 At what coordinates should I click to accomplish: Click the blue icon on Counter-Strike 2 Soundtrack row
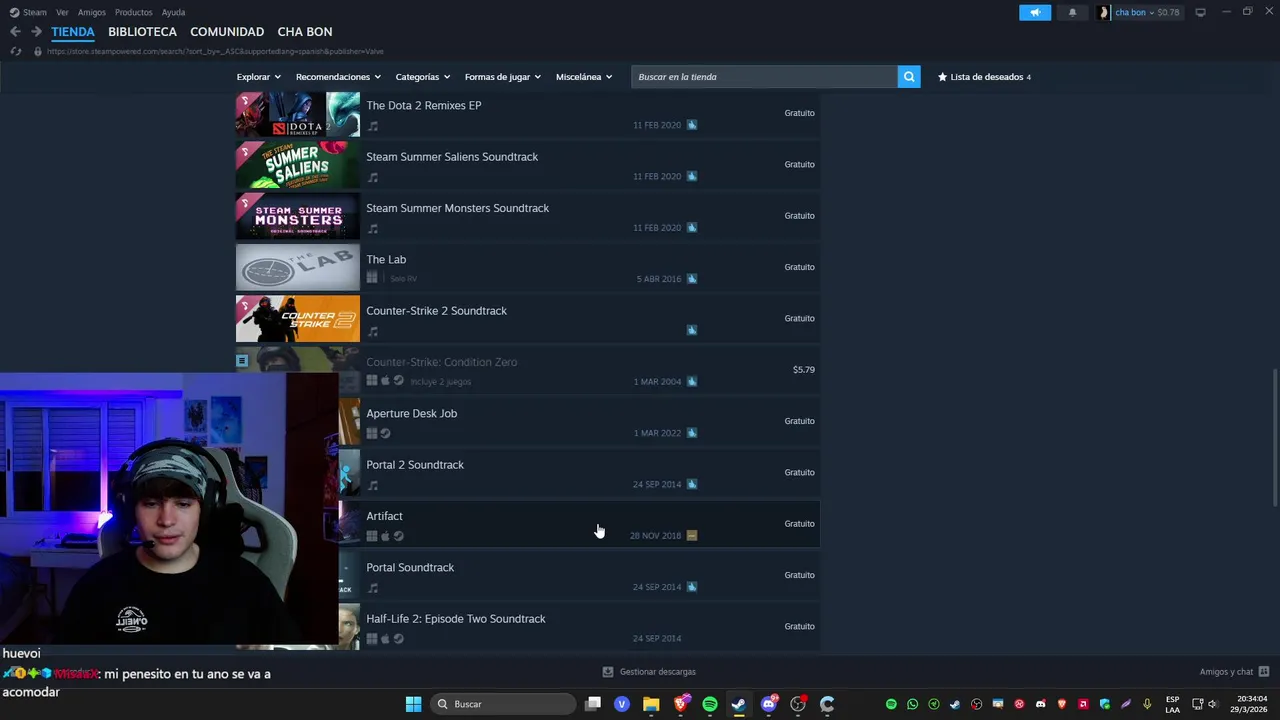[x=692, y=330]
